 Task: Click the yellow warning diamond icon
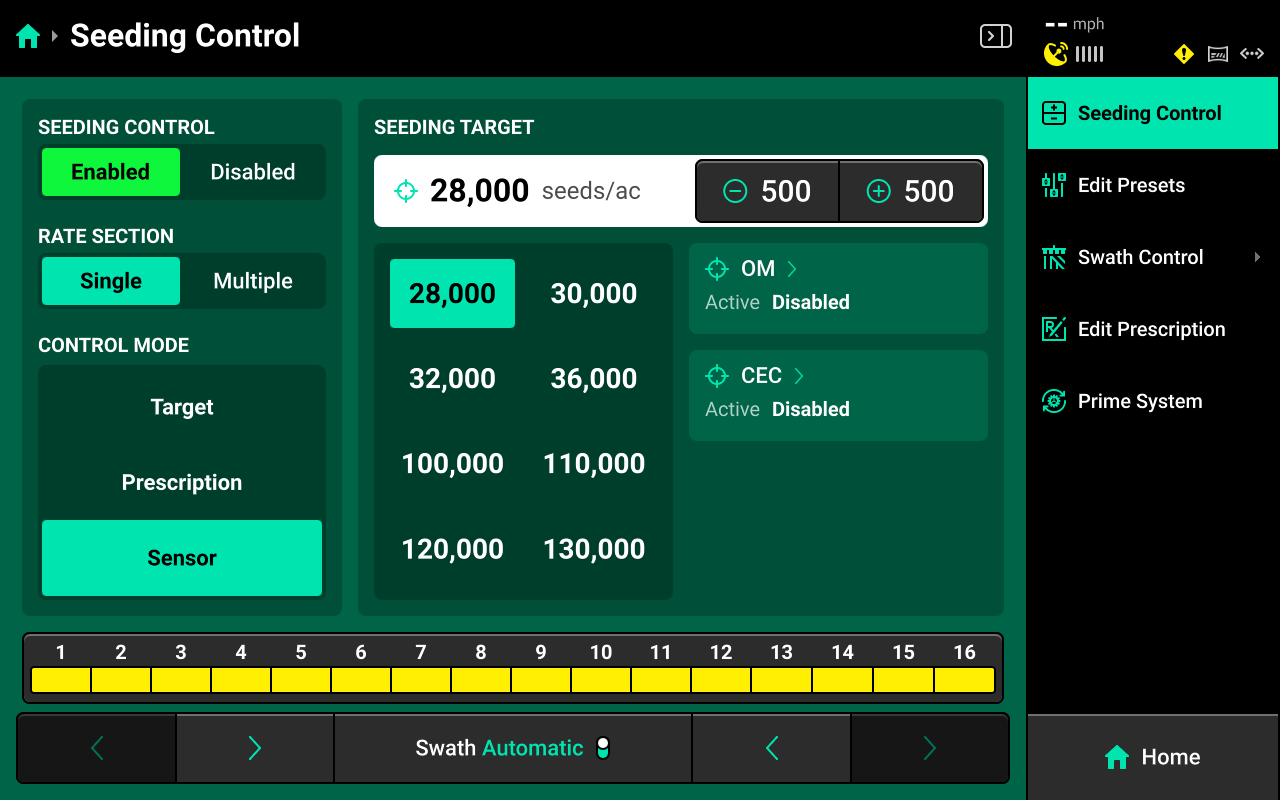1184,54
